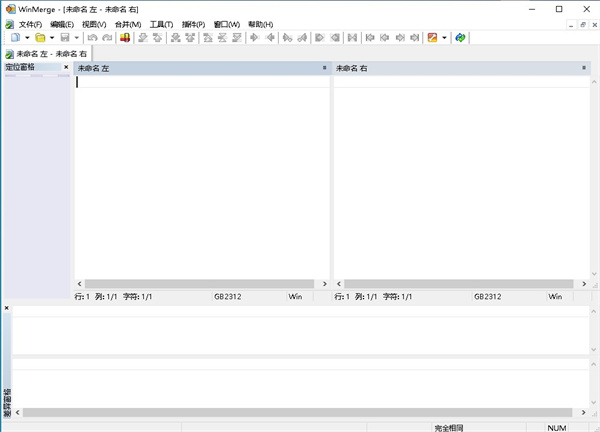This screenshot has height=432, width=600.
Task: Open the 工具(T) menu
Action: pyautogui.click(x=161, y=24)
